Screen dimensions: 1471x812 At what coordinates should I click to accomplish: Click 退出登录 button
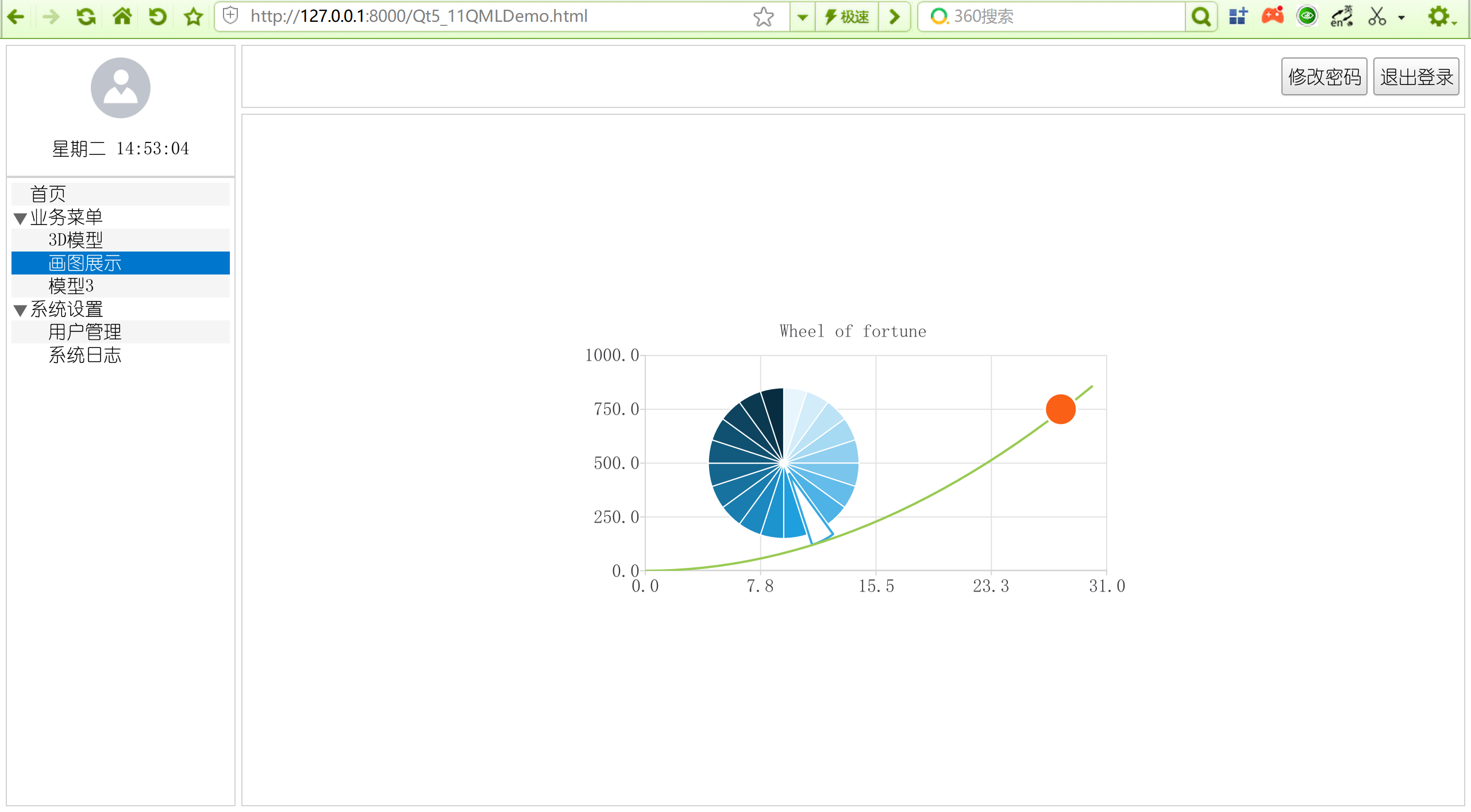pos(1416,76)
